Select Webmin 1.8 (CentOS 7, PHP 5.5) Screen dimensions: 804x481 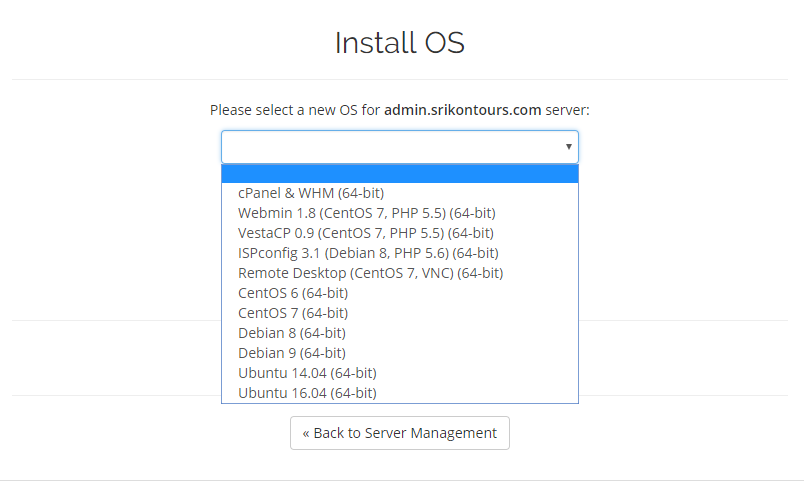coord(366,213)
